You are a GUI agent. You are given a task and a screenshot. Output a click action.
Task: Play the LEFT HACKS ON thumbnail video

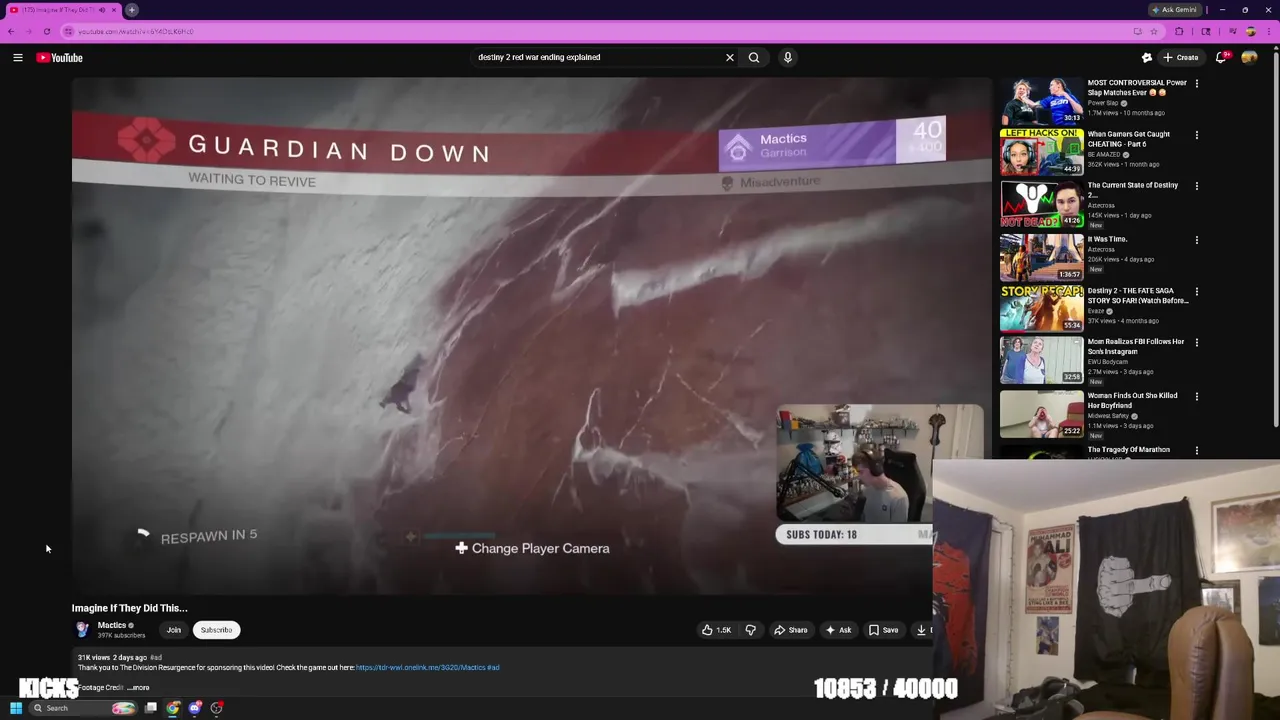click(x=1041, y=152)
